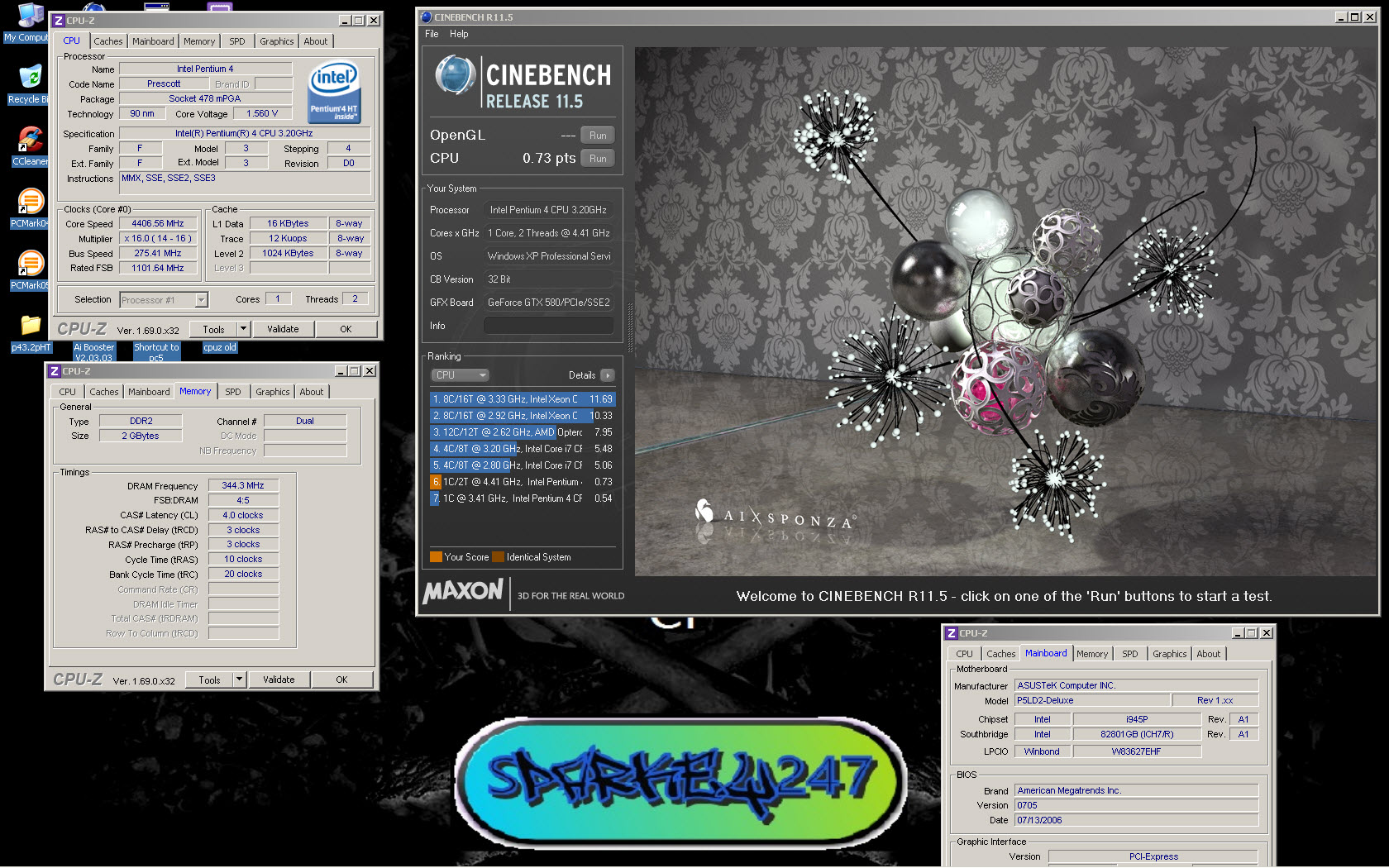Click the DRAM Frequency value 344.3 MHz
Screen dimensions: 1389x868
click(x=243, y=486)
